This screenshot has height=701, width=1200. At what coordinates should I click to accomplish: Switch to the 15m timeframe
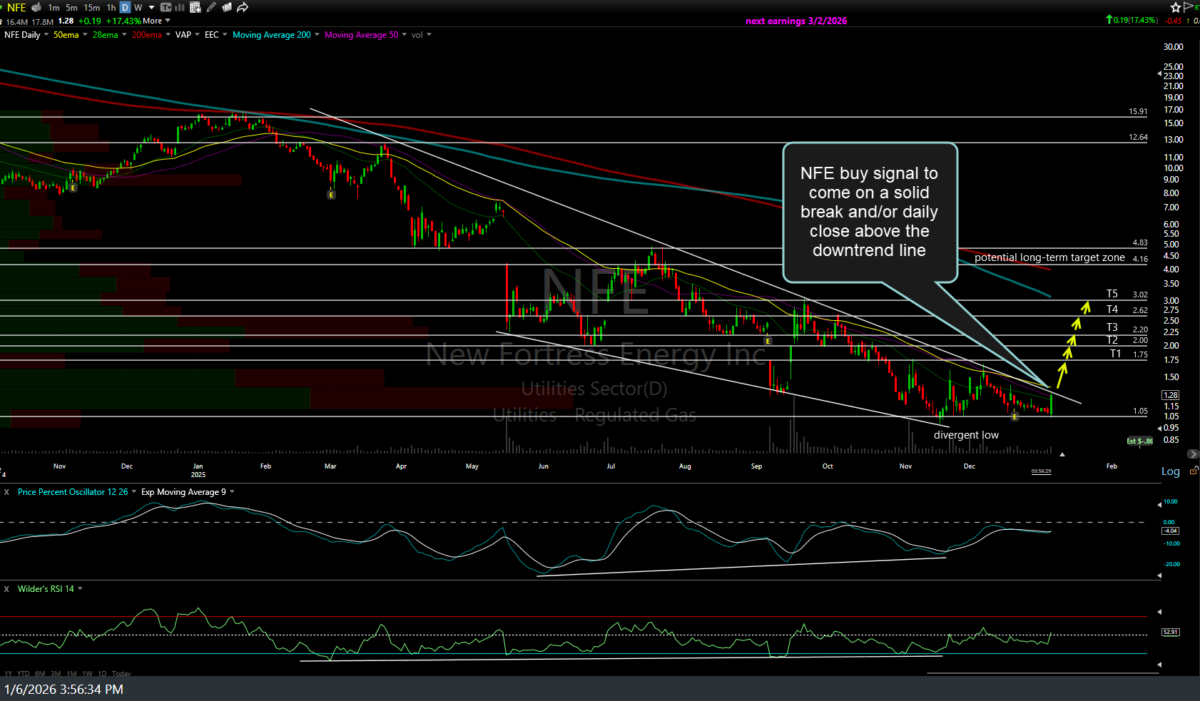pyautogui.click(x=92, y=7)
